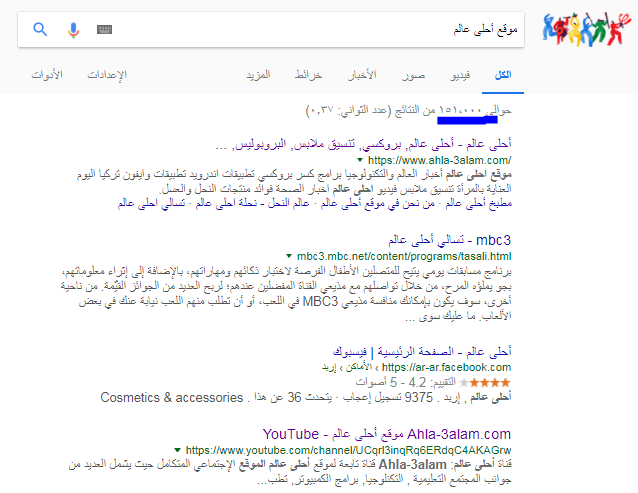This screenshot has height=493, width=638.
Task: Open the on-screen keyboard icon
Action: click(x=104, y=29)
